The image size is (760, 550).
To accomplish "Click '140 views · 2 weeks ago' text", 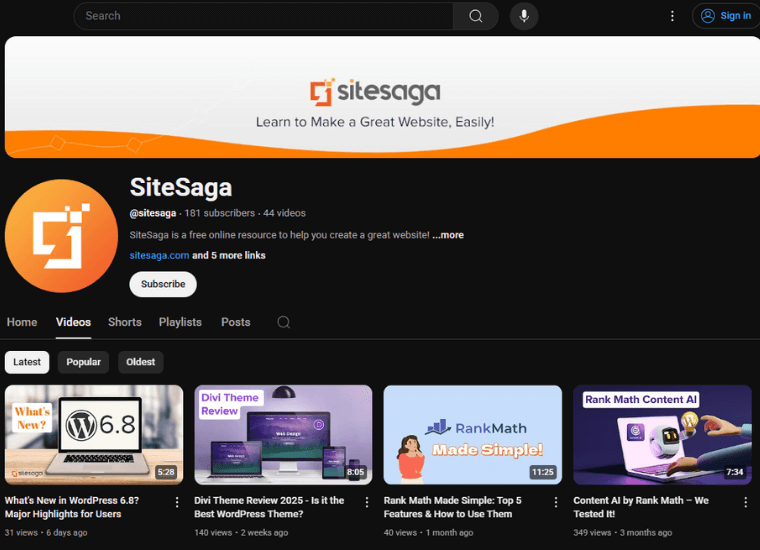I will click(x=241, y=533).
